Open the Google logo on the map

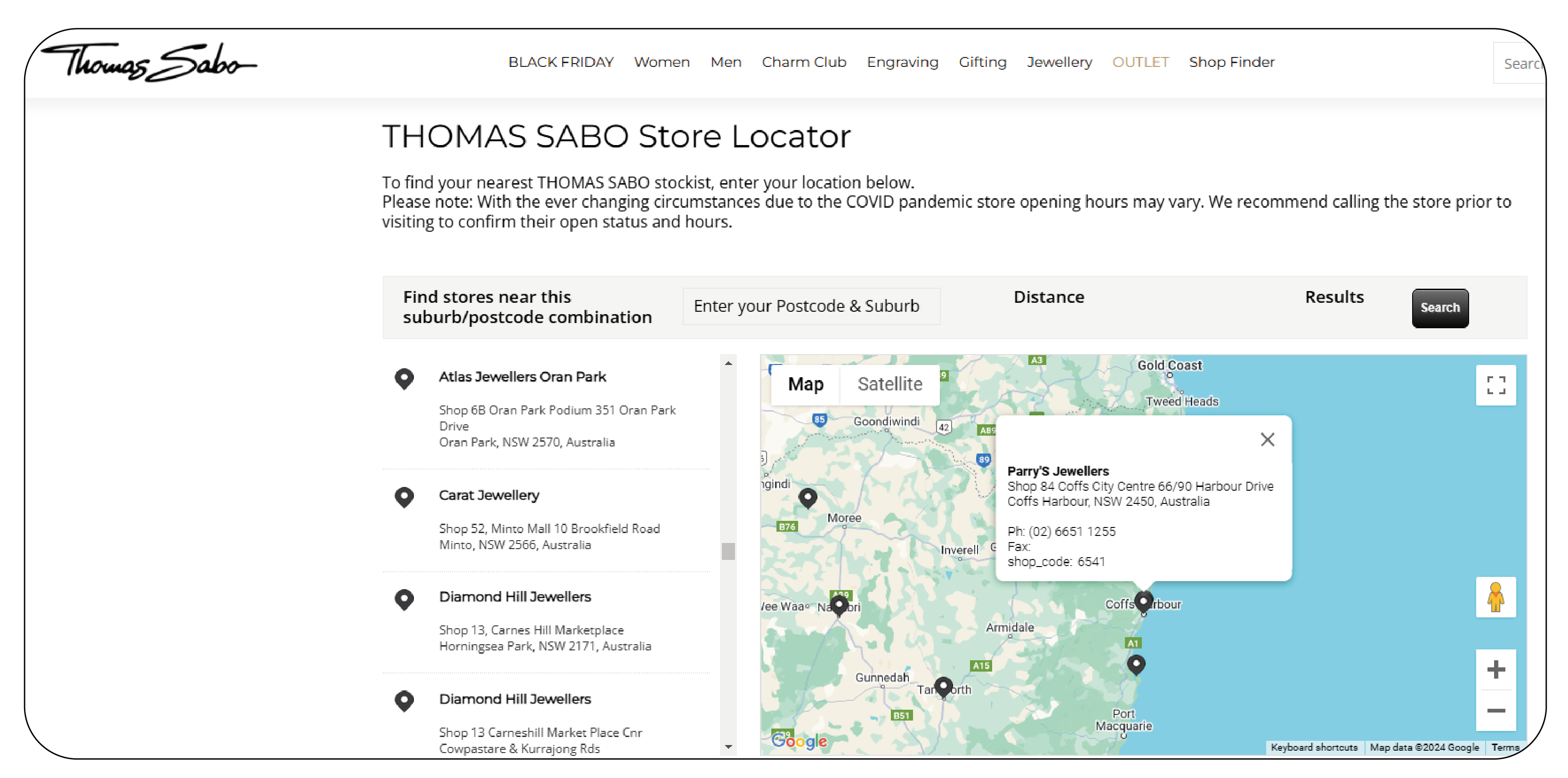(x=799, y=741)
